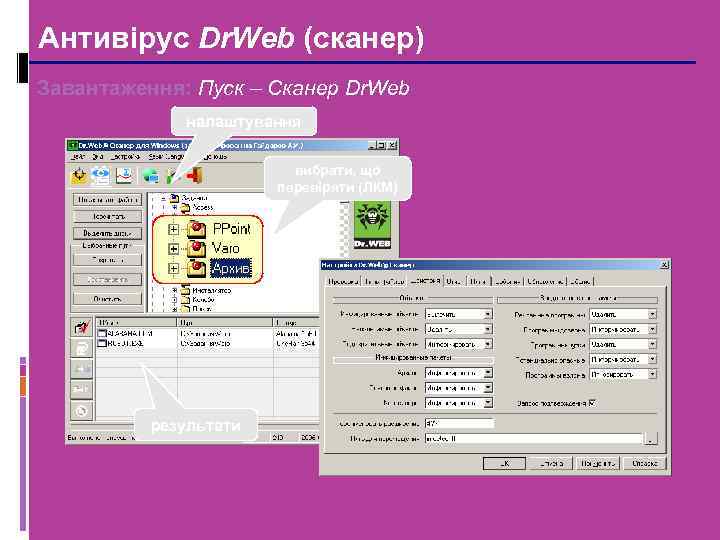This screenshot has height=540, width=720.
Task: Click the Объект column header in results list
Action: tap(136, 322)
